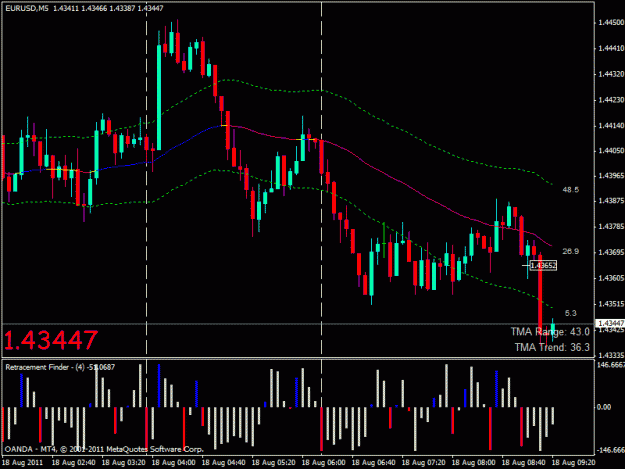This screenshot has width=625, height=469.
Task: Click the current price marker 1.43447 on scale
Action: 610,323
